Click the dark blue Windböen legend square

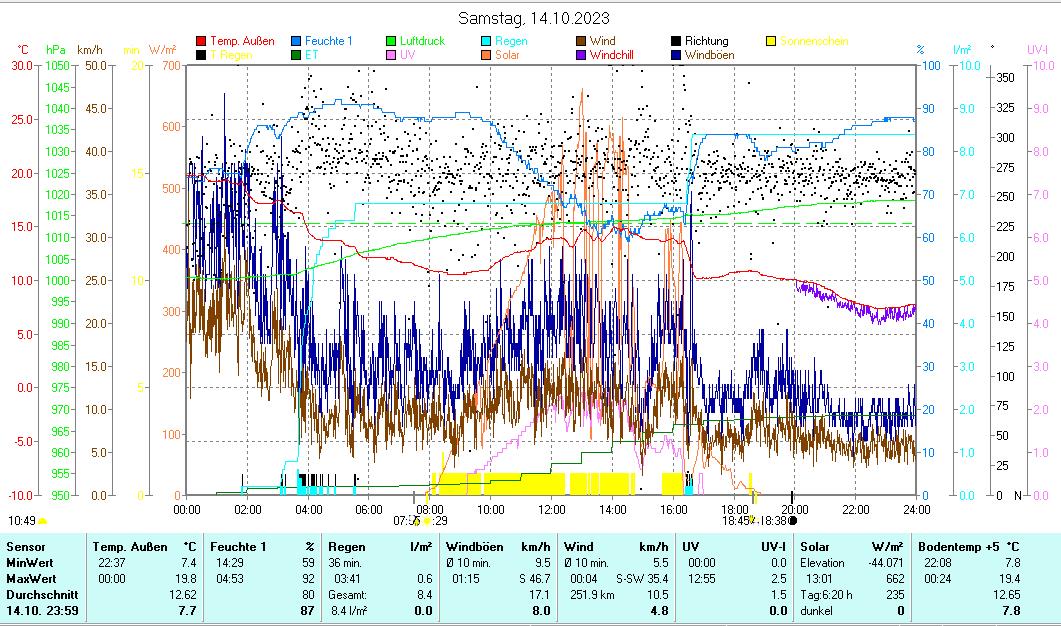pos(676,56)
